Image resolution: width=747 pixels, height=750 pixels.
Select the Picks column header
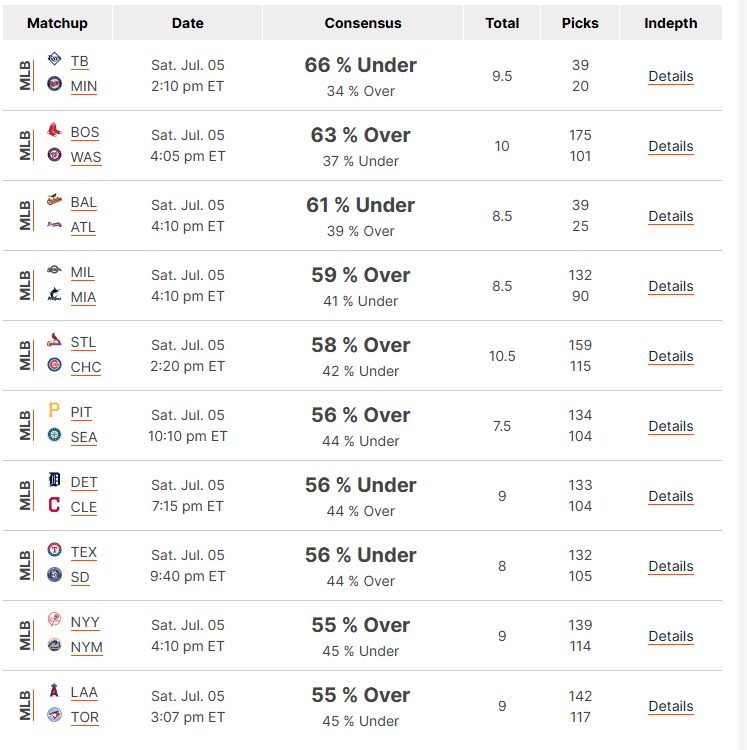point(580,23)
